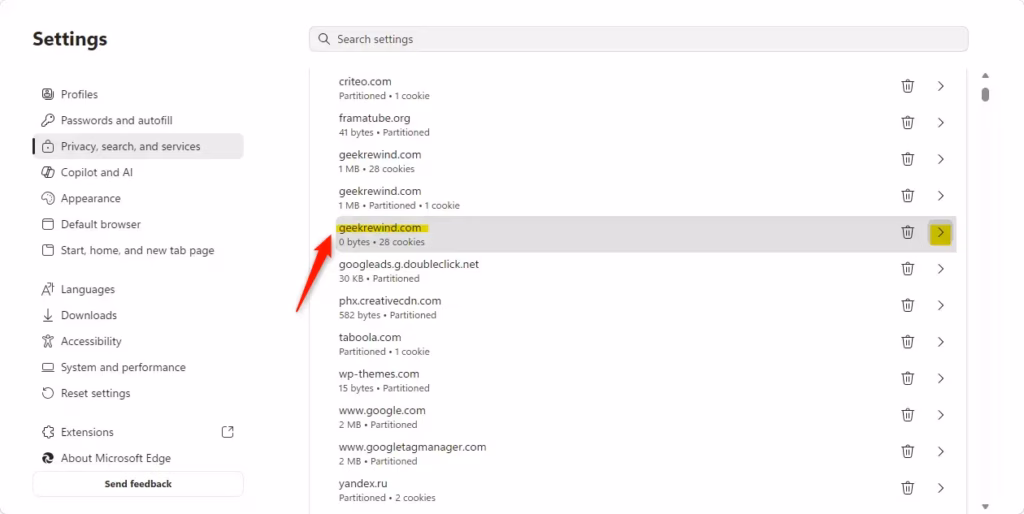Image resolution: width=1024 pixels, height=514 pixels.
Task: Click the Send feedback button
Action: 138,484
